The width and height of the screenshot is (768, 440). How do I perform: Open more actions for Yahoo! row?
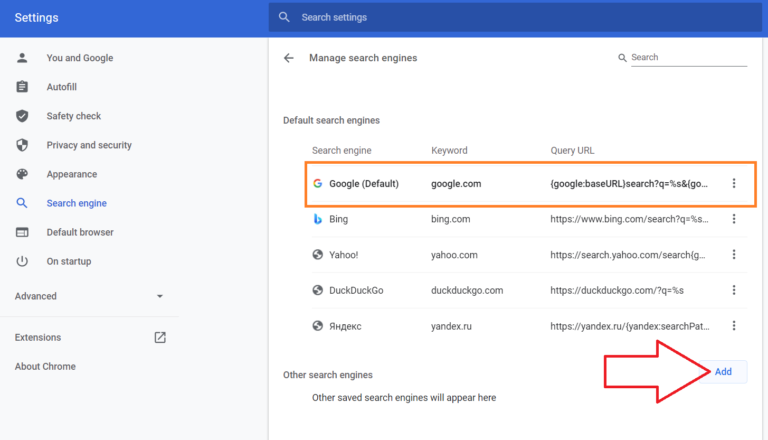click(x=734, y=255)
